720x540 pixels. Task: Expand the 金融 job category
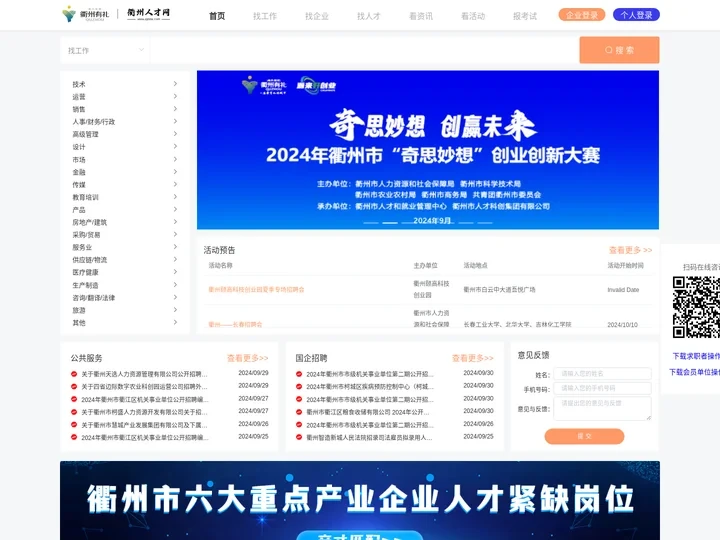pos(124,172)
